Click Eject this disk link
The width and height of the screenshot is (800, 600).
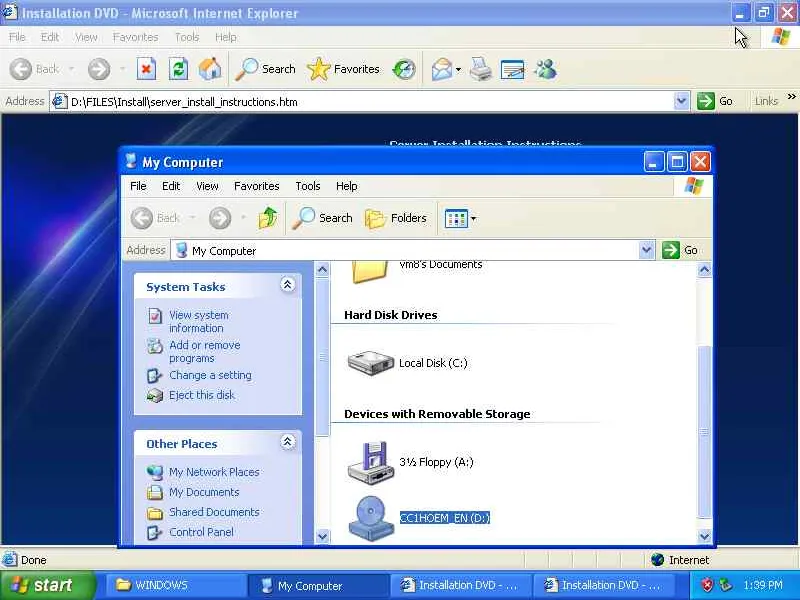[x=202, y=395]
